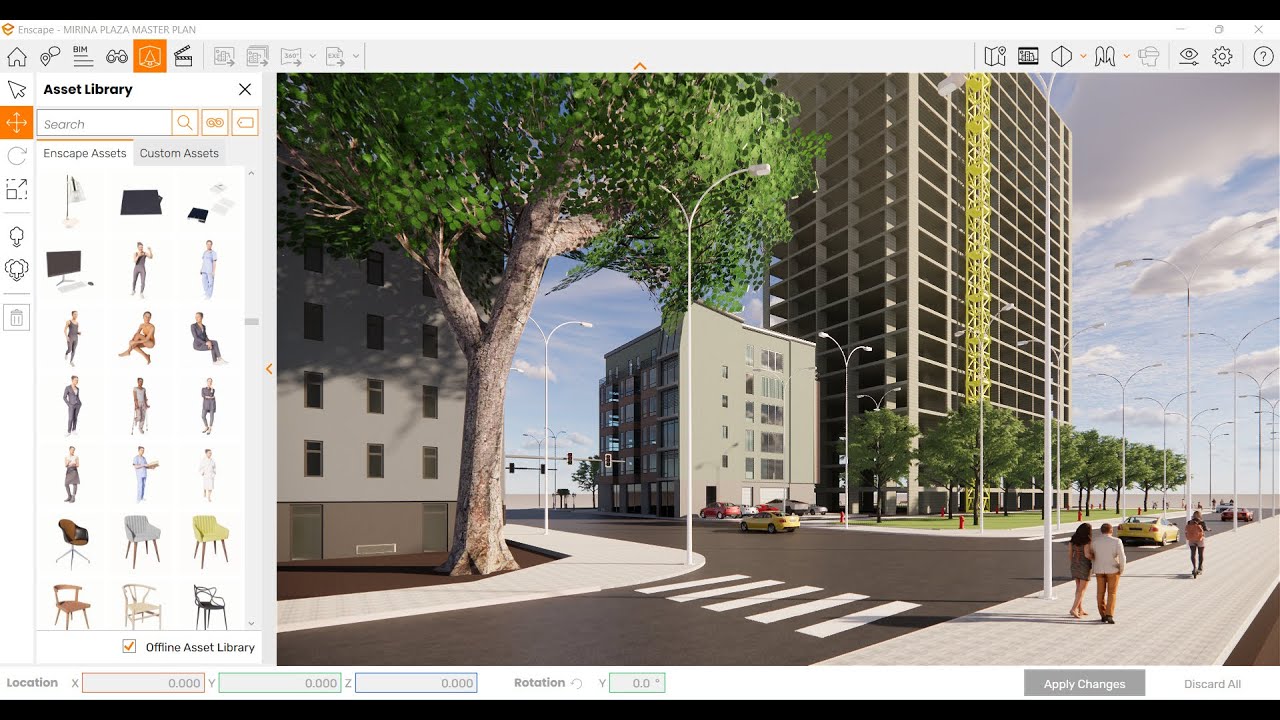Click the Apply Changes button

point(1084,684)
